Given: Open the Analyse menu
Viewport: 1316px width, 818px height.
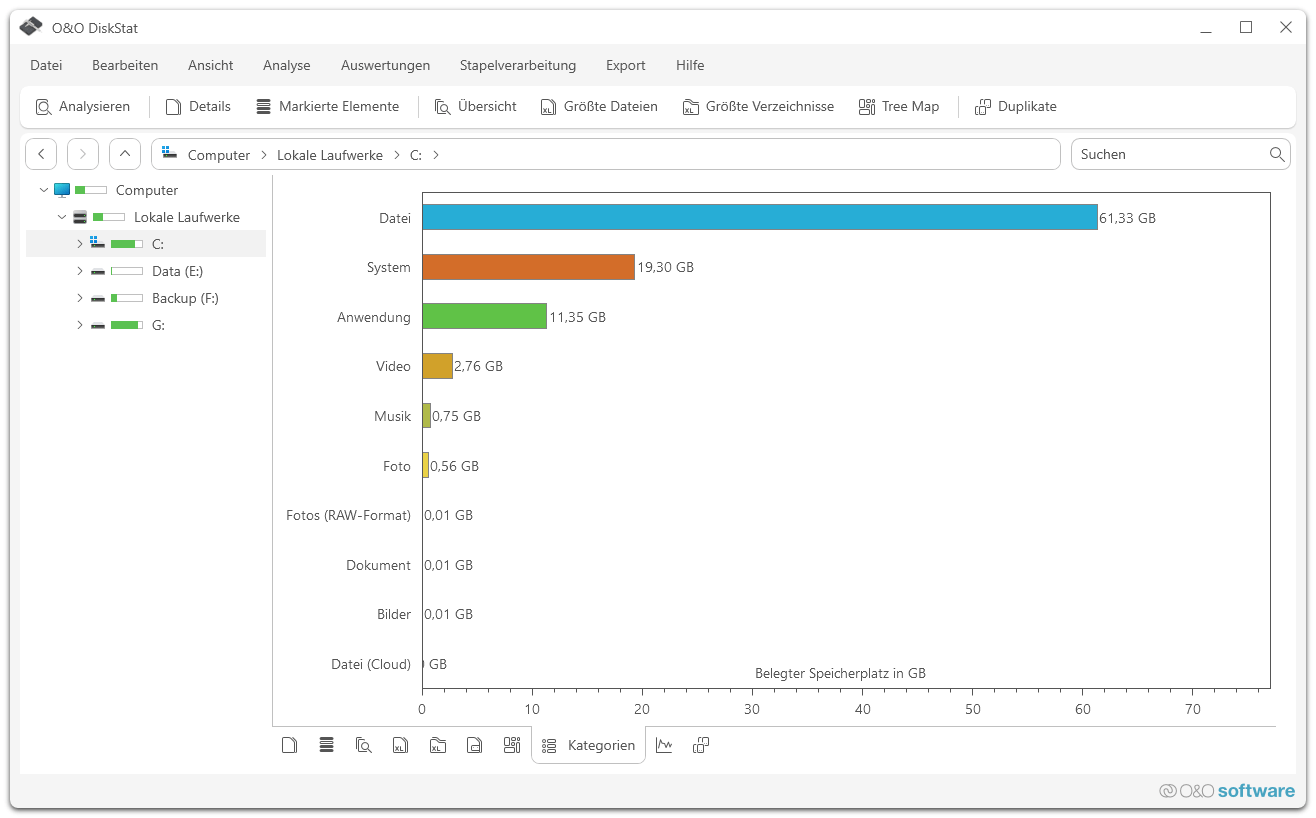Looking at the screenshot, I should 287,65.
